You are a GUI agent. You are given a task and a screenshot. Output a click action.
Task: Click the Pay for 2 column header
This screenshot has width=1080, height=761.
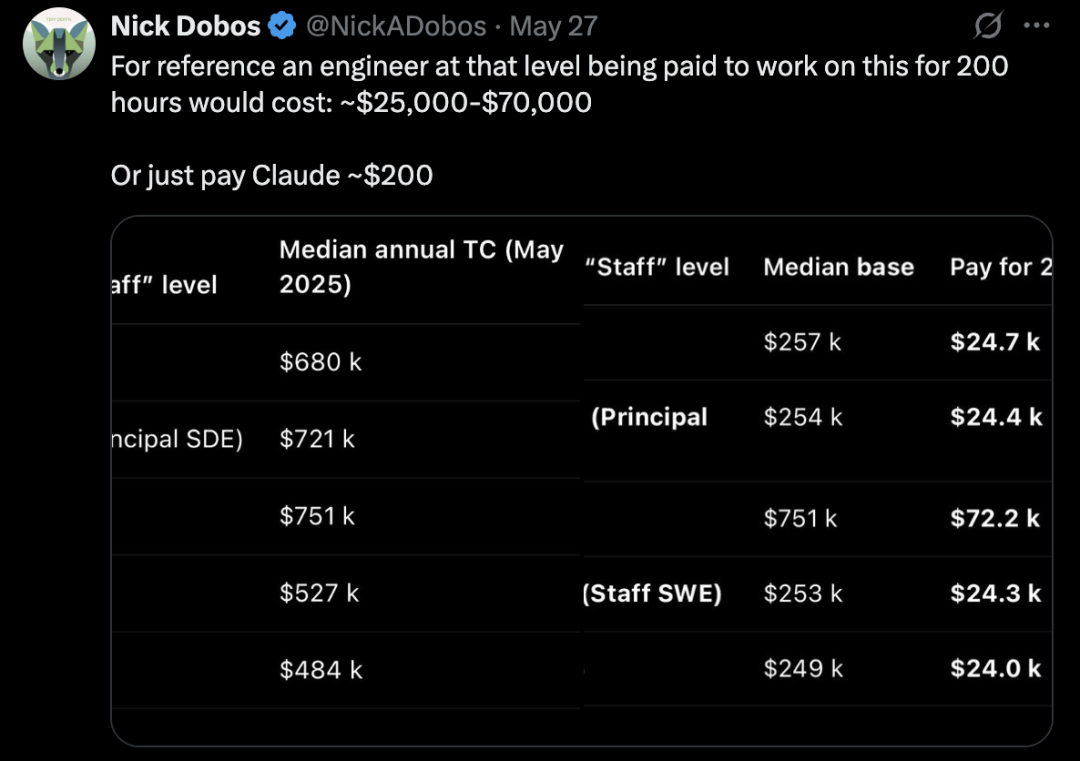(1001, 267)
